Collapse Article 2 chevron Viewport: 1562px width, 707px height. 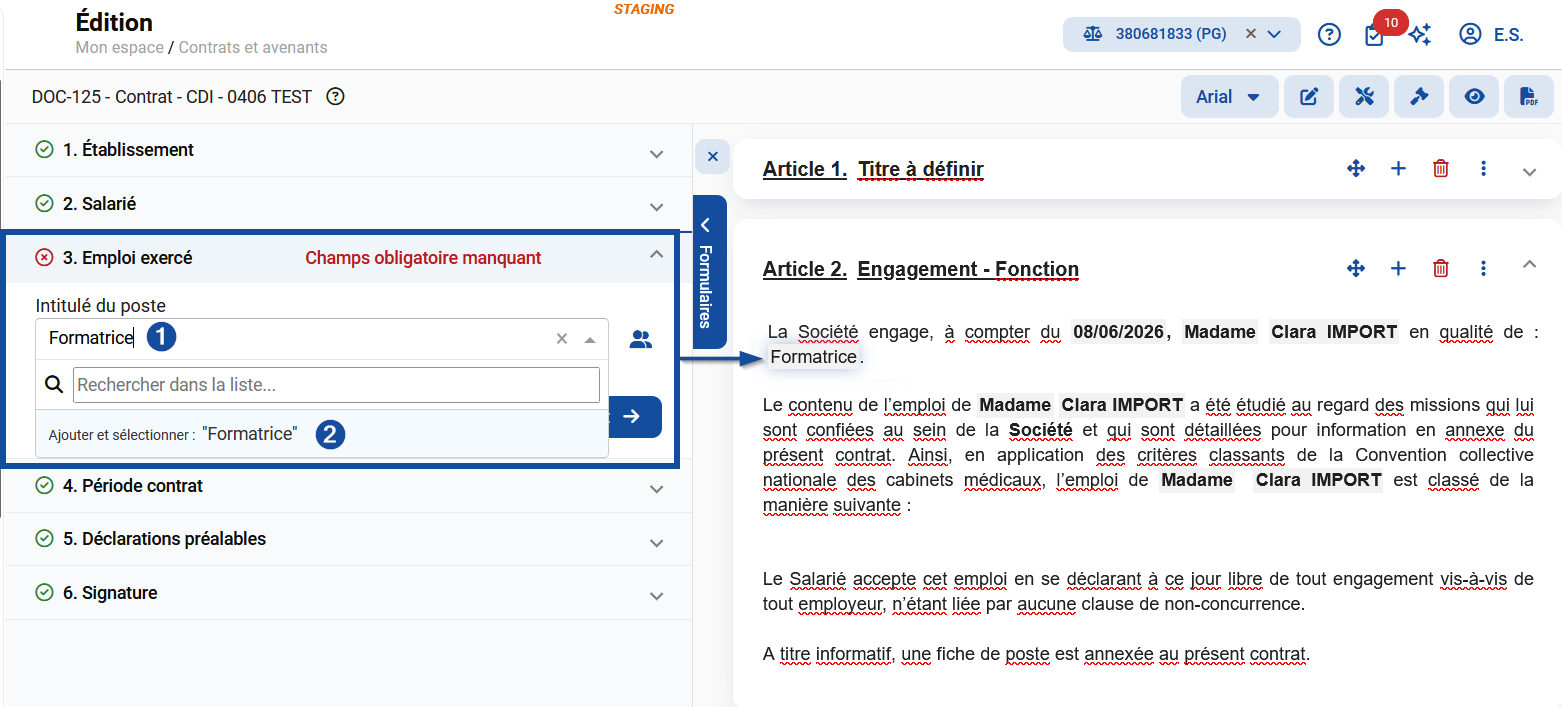point(1529,264)
